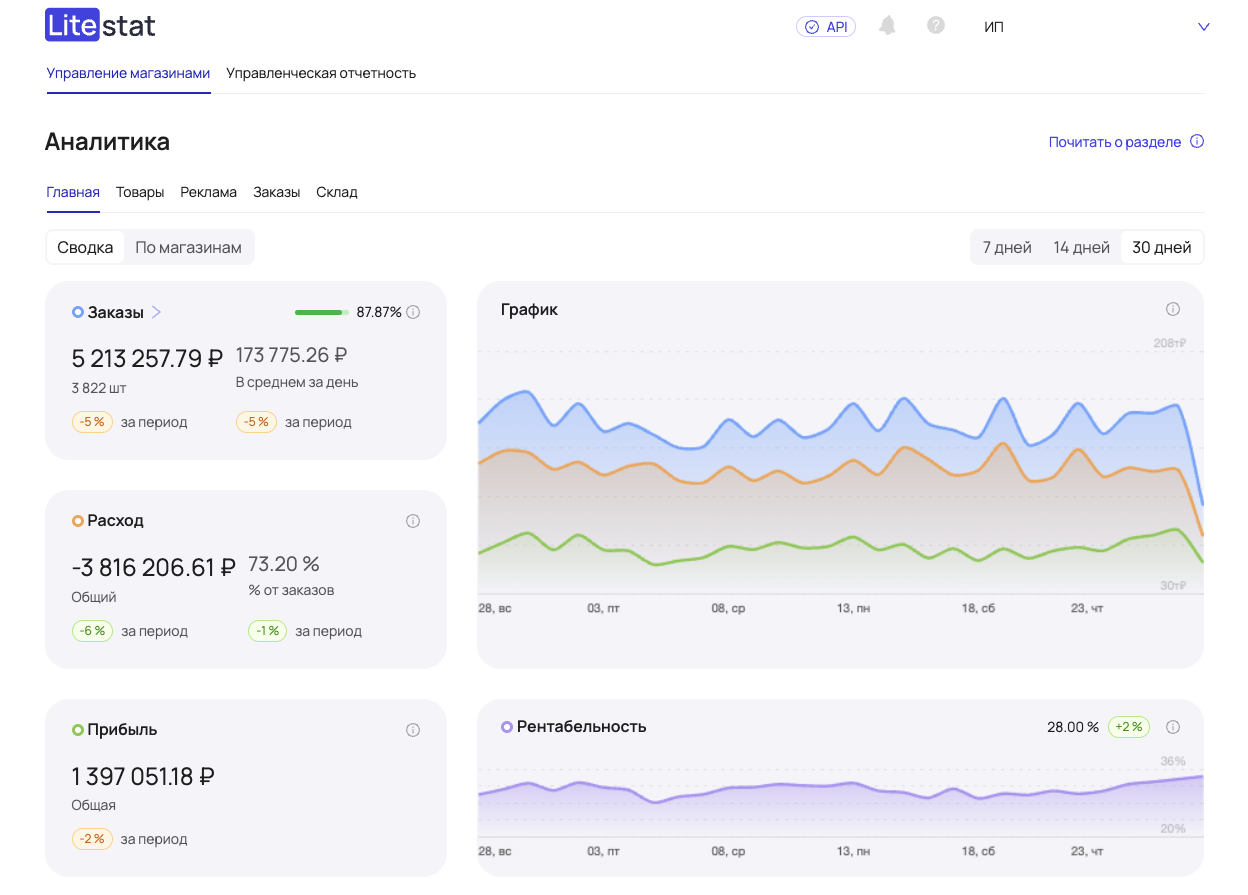Click the green 87.87% progress bar
The width and height of the screenshot is (1248, 895).
[320, 312]
